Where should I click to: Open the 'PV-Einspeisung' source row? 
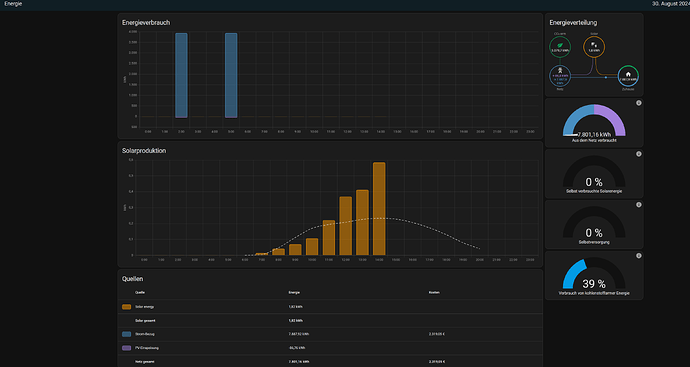pos(330,348)
